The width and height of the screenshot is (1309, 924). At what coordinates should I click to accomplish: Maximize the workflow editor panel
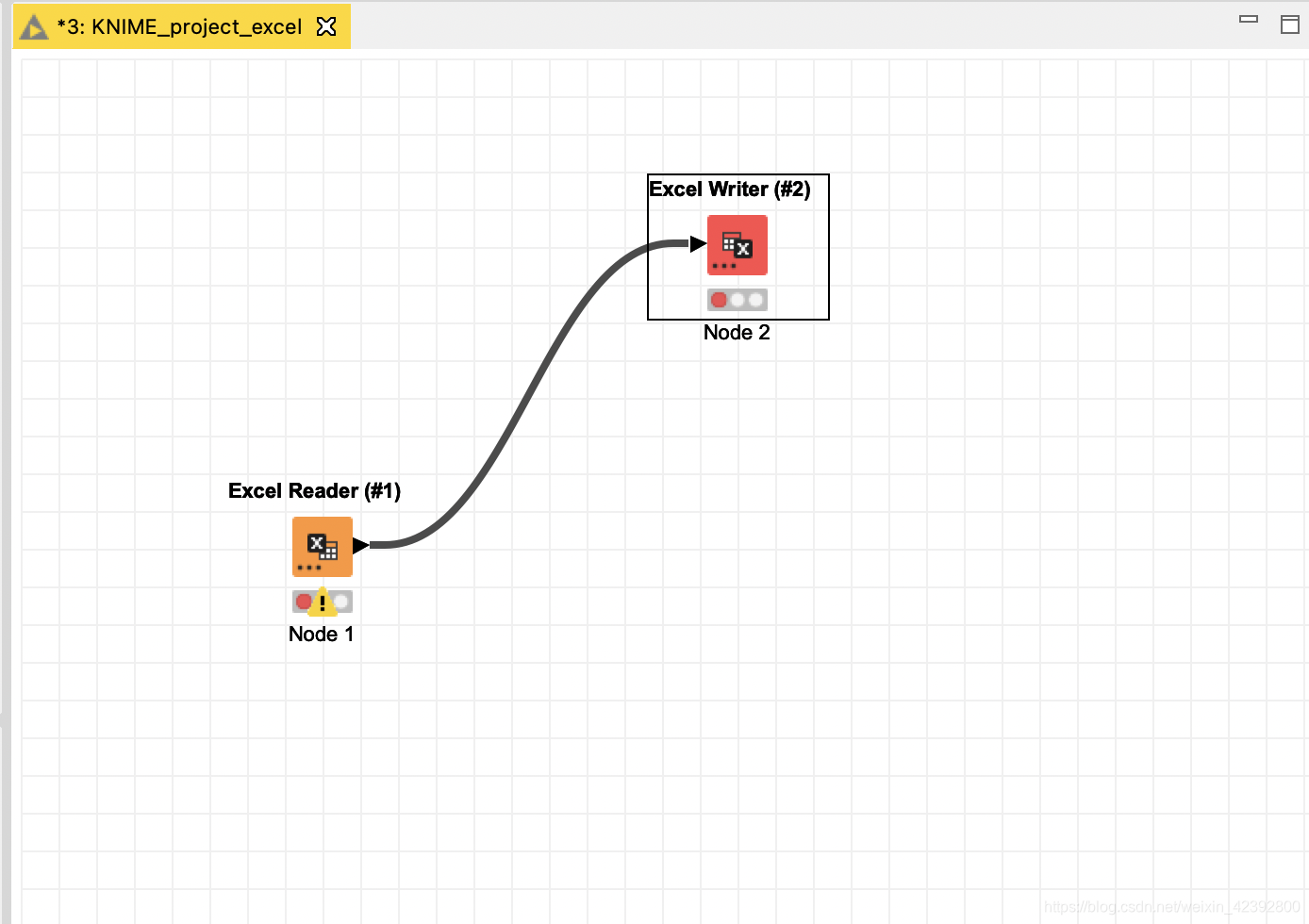point(1290,25)
